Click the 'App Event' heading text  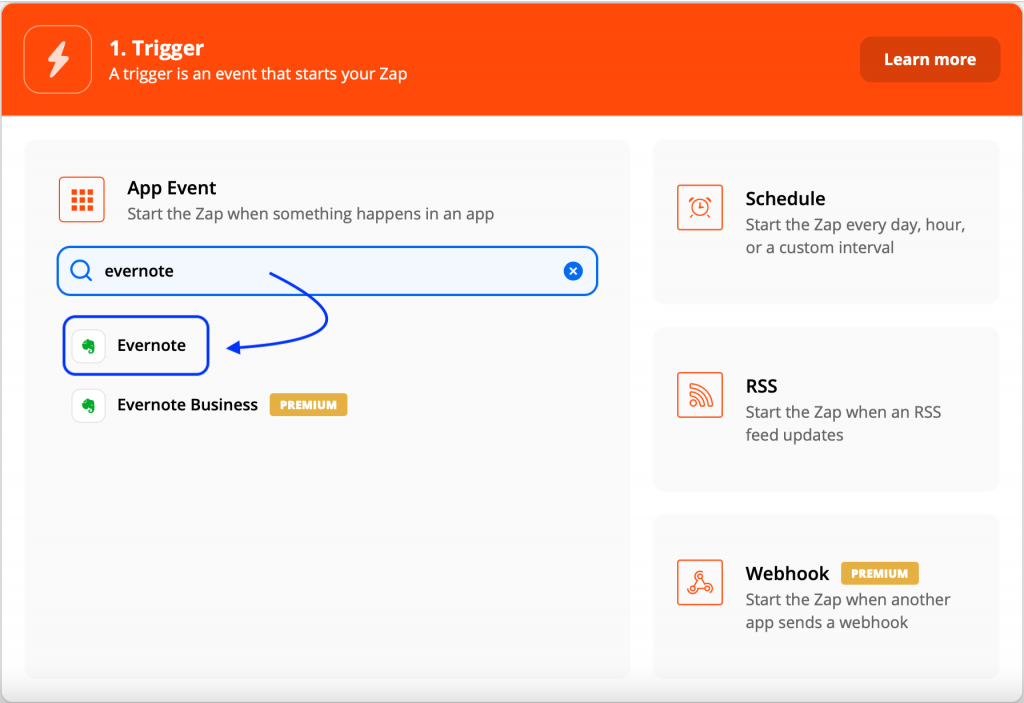click(172, 188)
